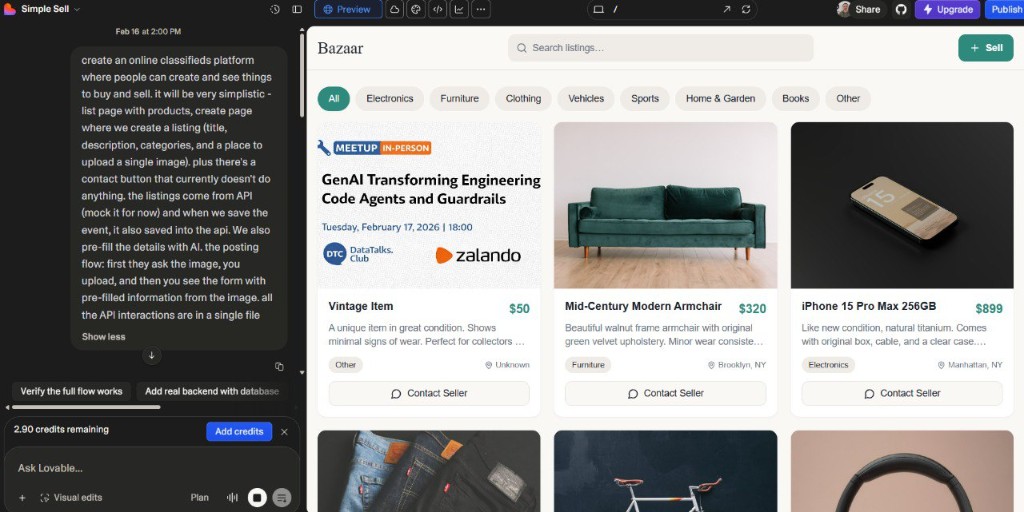Screen dimensions: 1024x512
Task: Open the GitHub integration icon
Action: coord(901,10)
